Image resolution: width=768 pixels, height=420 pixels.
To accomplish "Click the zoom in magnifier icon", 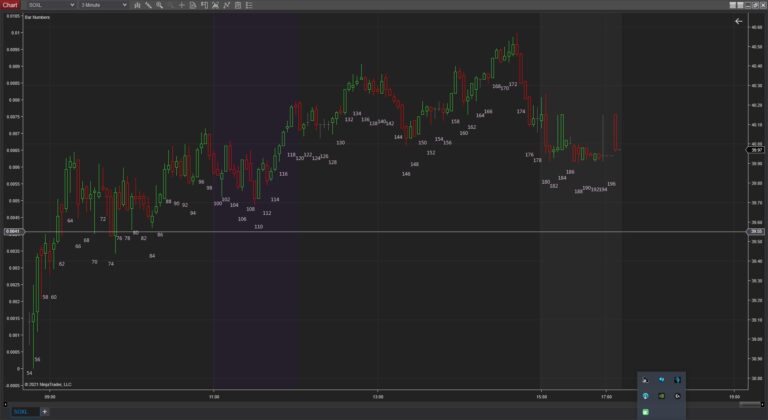I will (x=159, y=5).
